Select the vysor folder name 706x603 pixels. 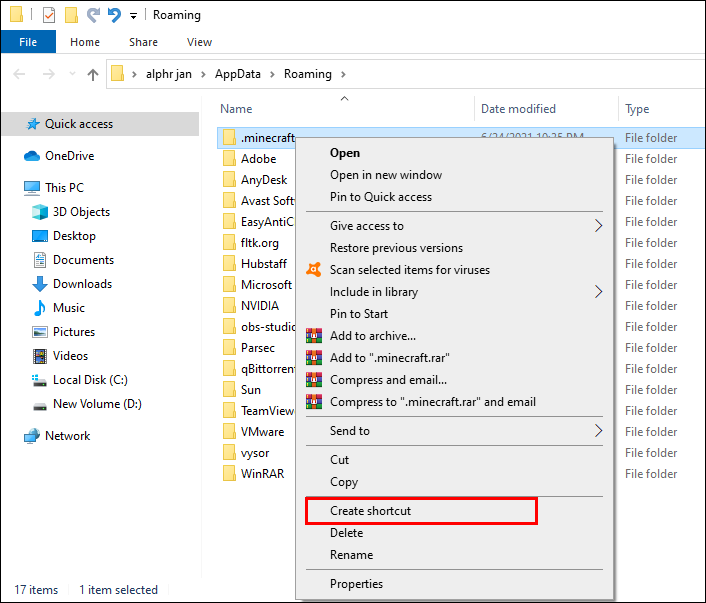[255, 453]
